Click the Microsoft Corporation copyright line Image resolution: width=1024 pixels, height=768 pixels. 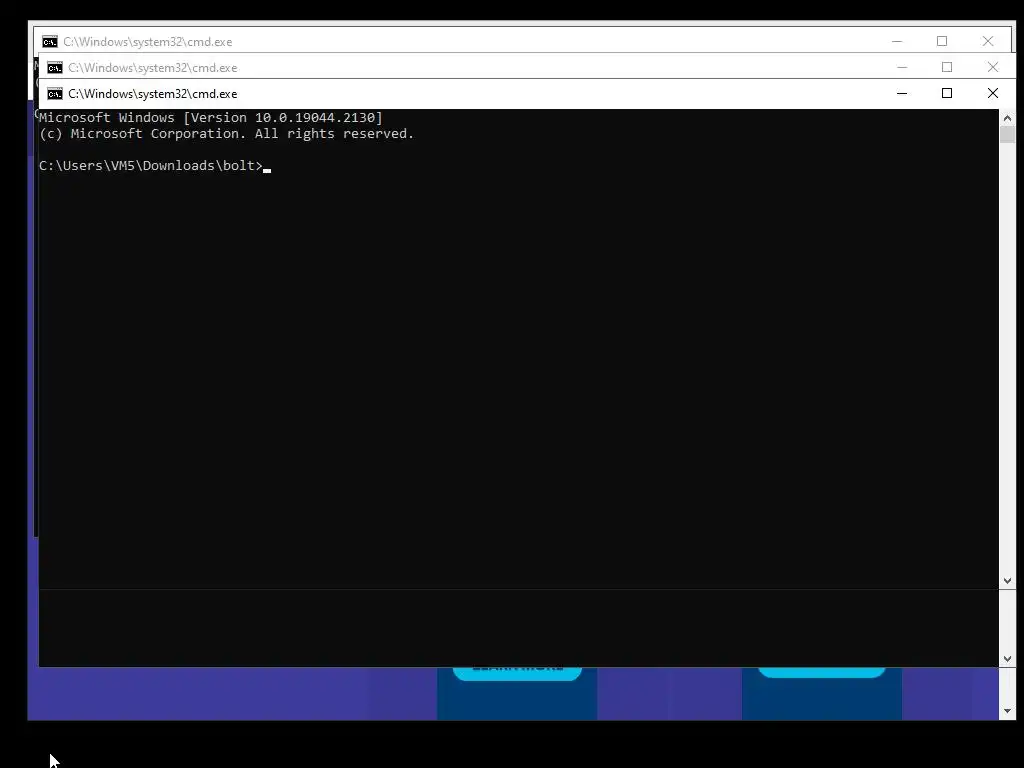[x=226, y=134]
